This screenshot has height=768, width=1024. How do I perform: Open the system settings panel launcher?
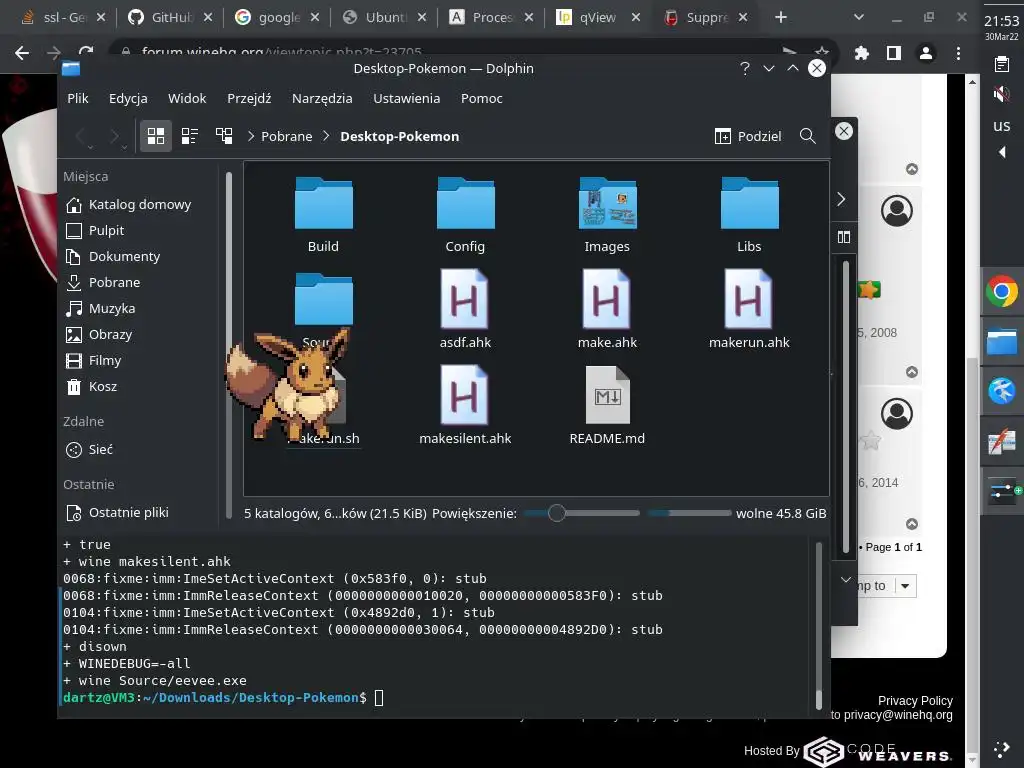(1002, 492)
